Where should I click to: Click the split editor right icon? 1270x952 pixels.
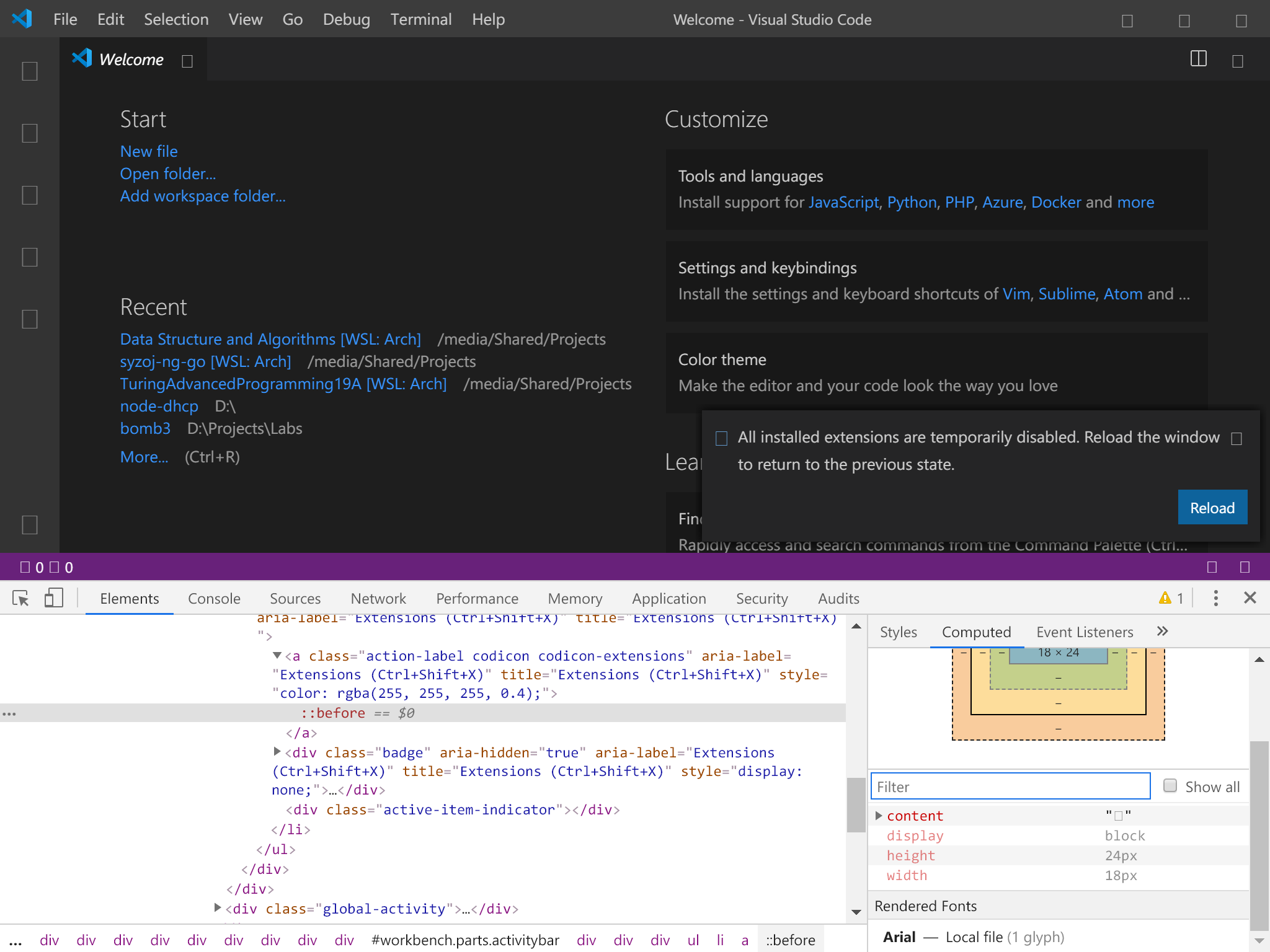[x=1198, y=59]
